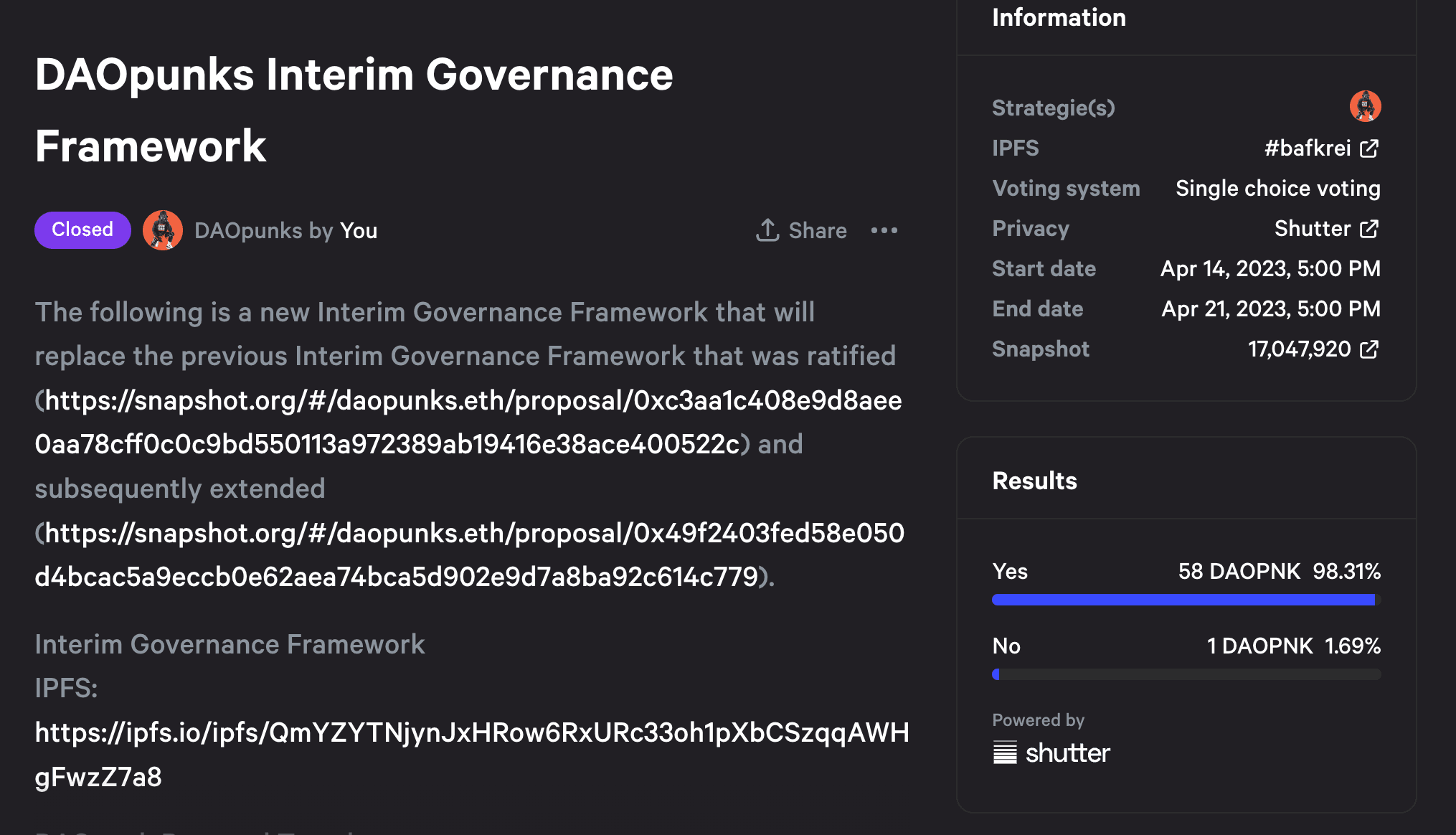Click the 'Voting system' label
Screen dimensions: 1456x835
pos(1066,189)
